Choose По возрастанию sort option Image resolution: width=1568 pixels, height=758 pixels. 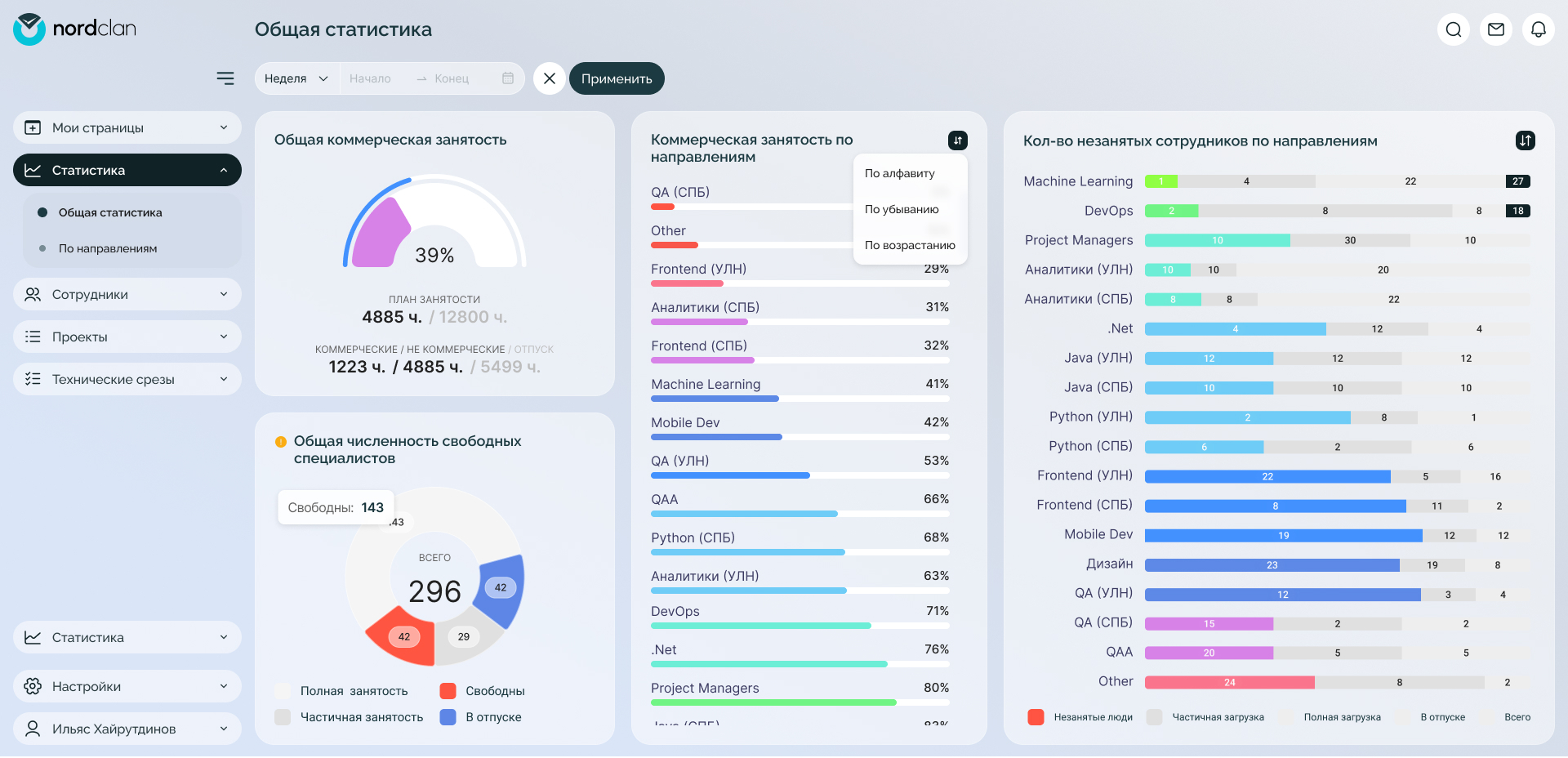click(x=910, y=245)
